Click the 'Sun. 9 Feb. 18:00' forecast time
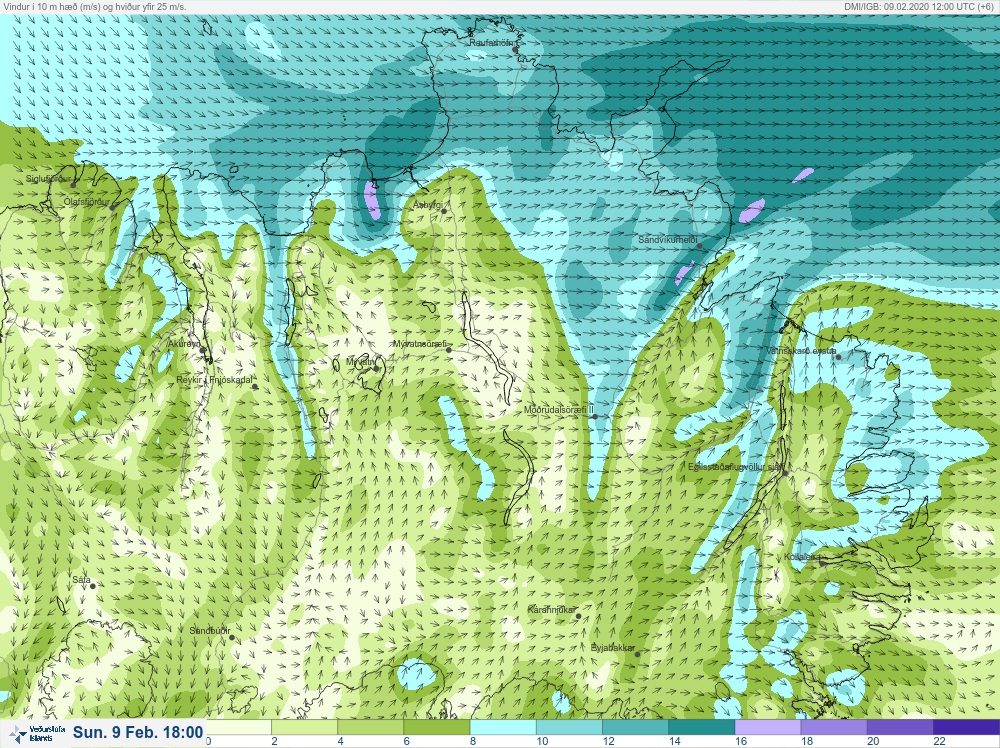The width and height of the screenshot is (1000, 748). [x=138, y=732]
